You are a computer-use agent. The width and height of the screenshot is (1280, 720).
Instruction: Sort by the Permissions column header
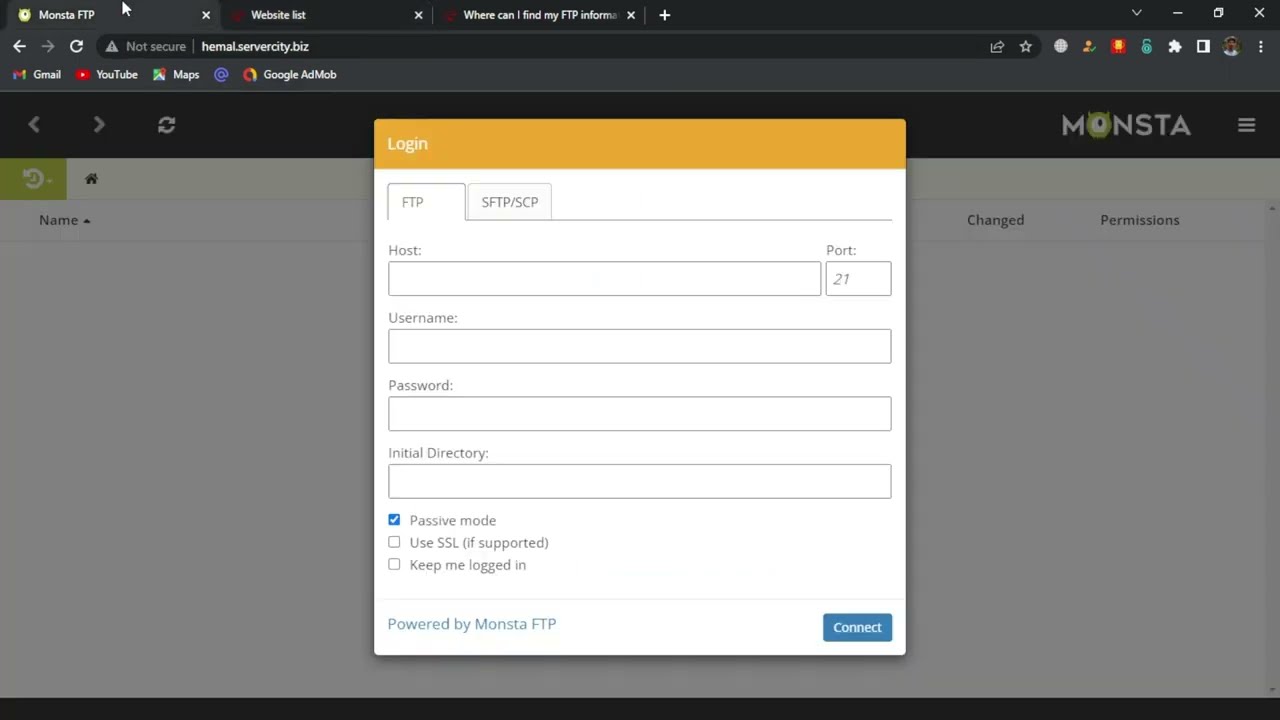[x=1140, y=220]
